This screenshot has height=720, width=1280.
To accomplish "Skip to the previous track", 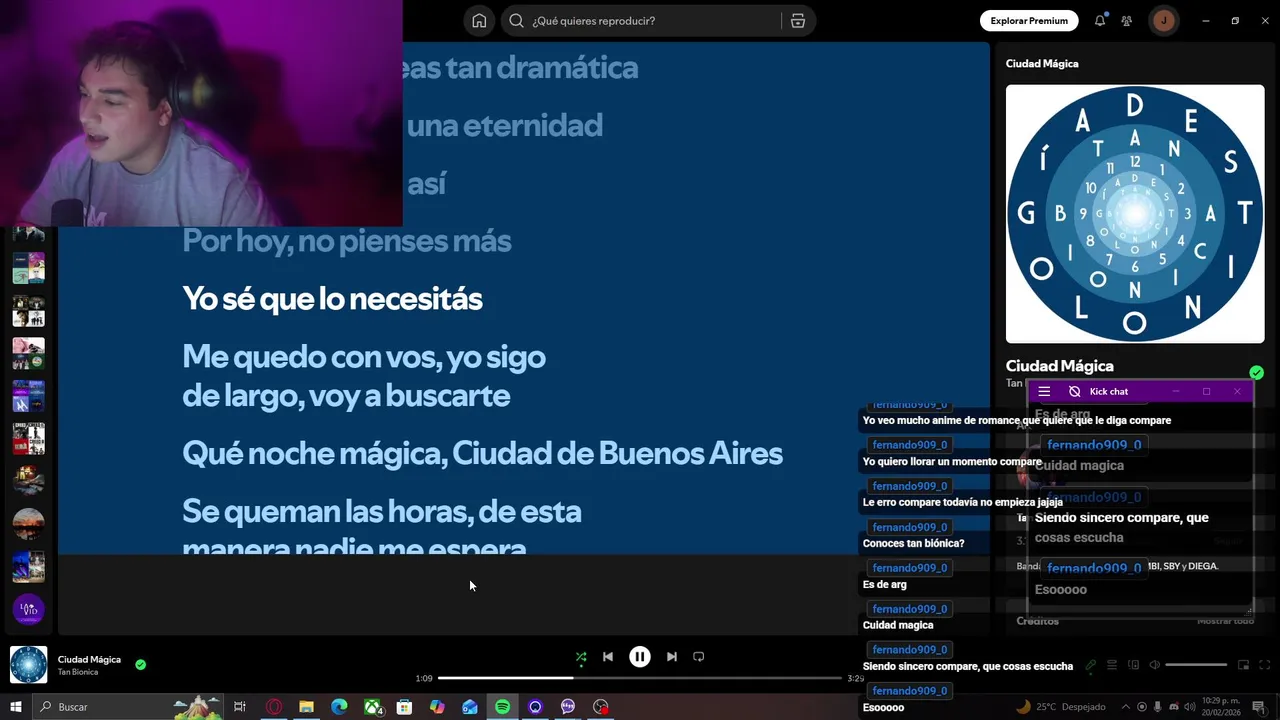I will click(608, 657).
